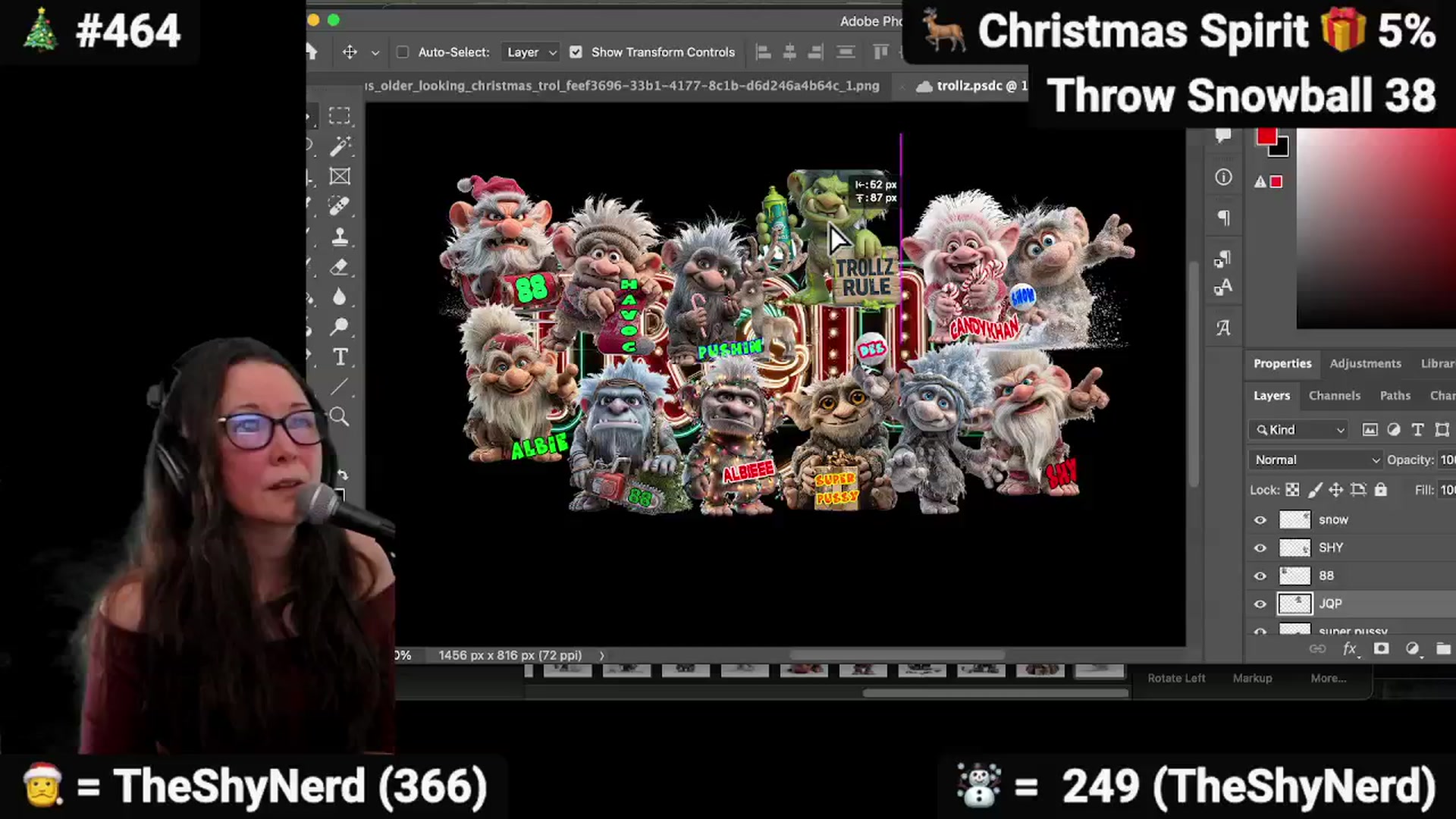Align left edges icon in options bar
This screenshot has height=819, width=1456.
[764, 52]
